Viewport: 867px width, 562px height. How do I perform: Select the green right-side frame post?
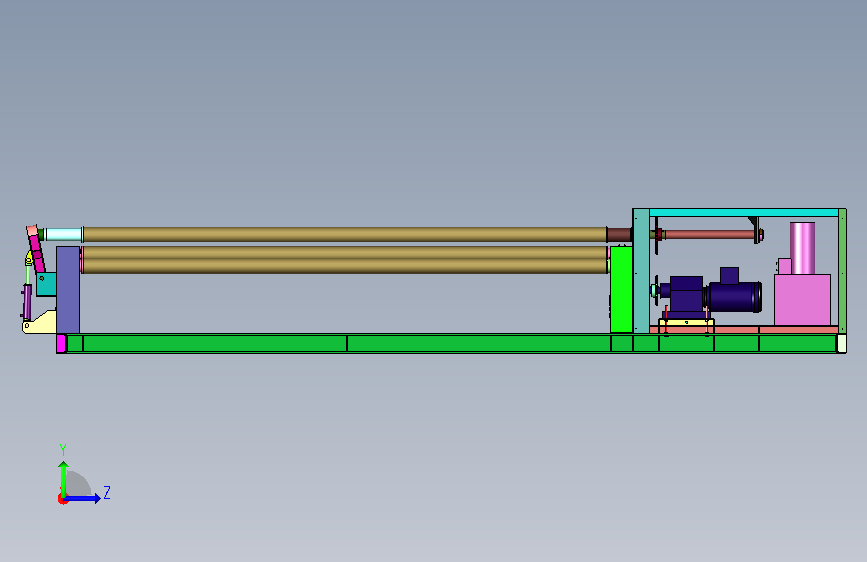[x=843, y=271]
